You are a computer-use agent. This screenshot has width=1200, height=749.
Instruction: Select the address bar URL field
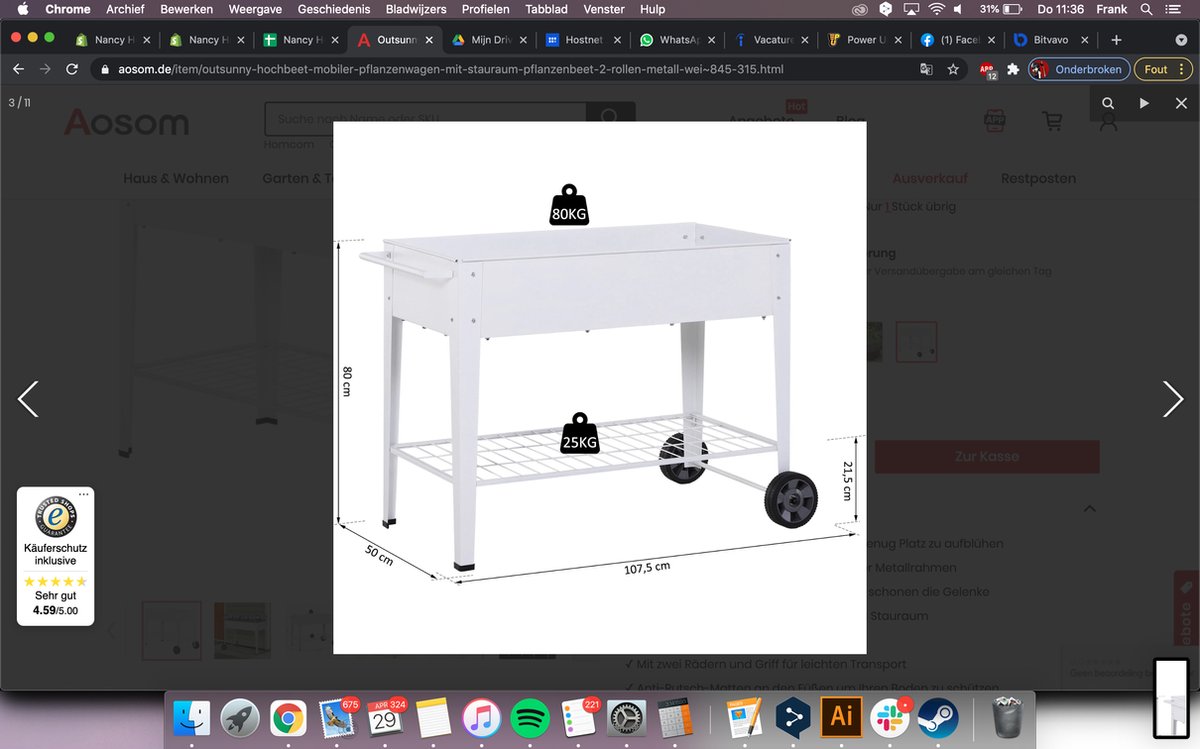(500, 70)
